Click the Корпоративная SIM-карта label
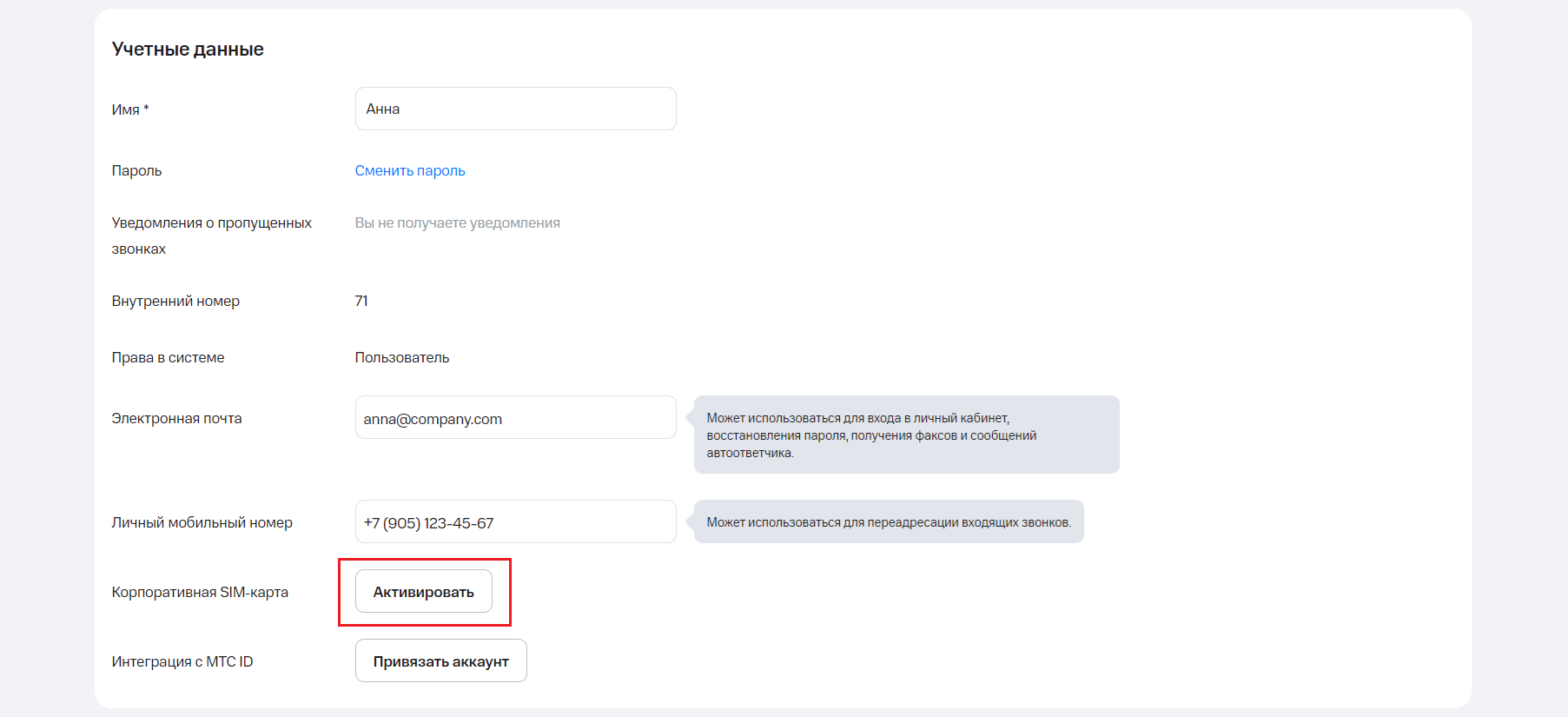The height and width of the screenshot is (717, 1568). click(x=200, y=592)
